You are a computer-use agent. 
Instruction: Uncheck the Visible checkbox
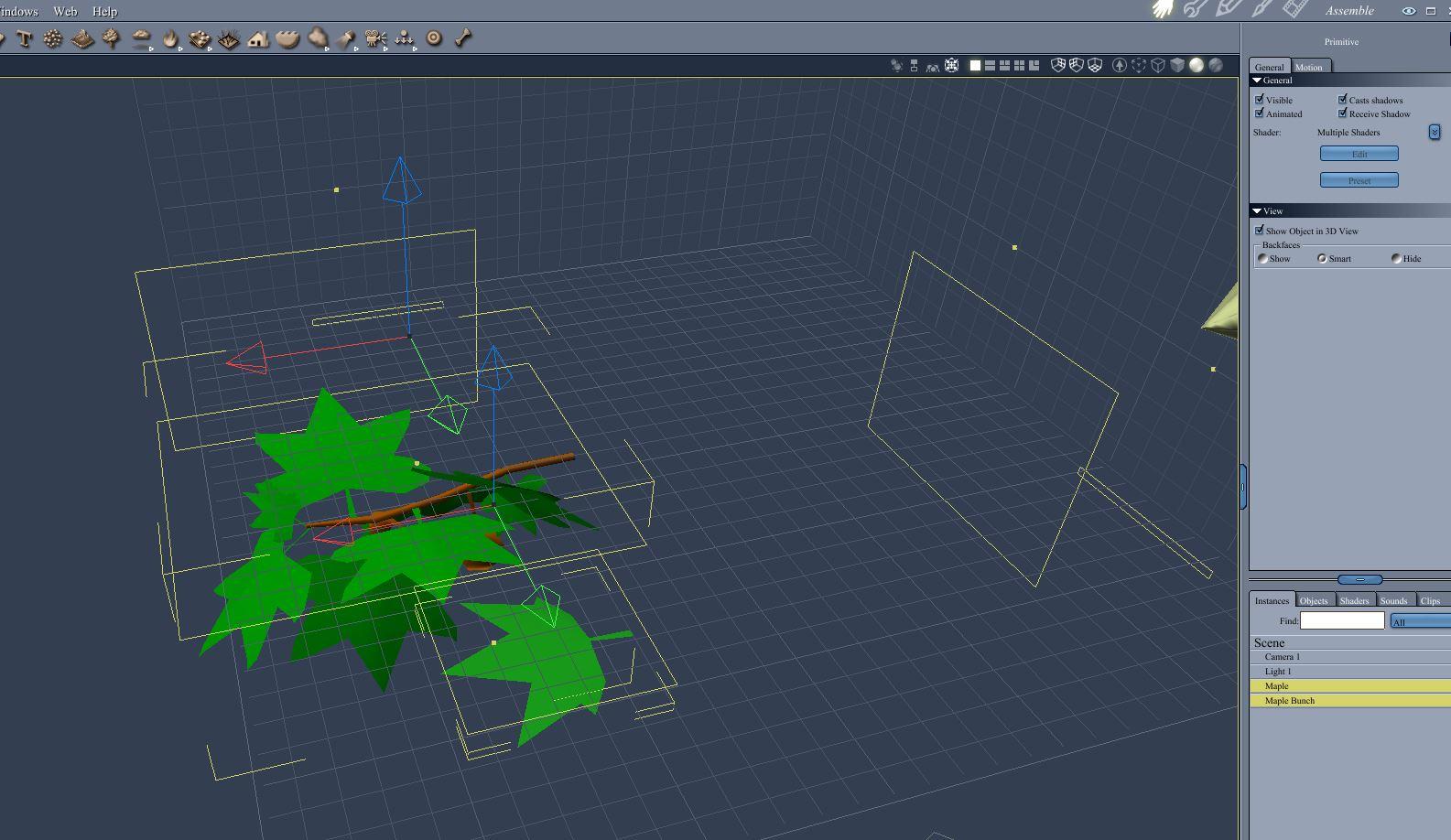1260,99
